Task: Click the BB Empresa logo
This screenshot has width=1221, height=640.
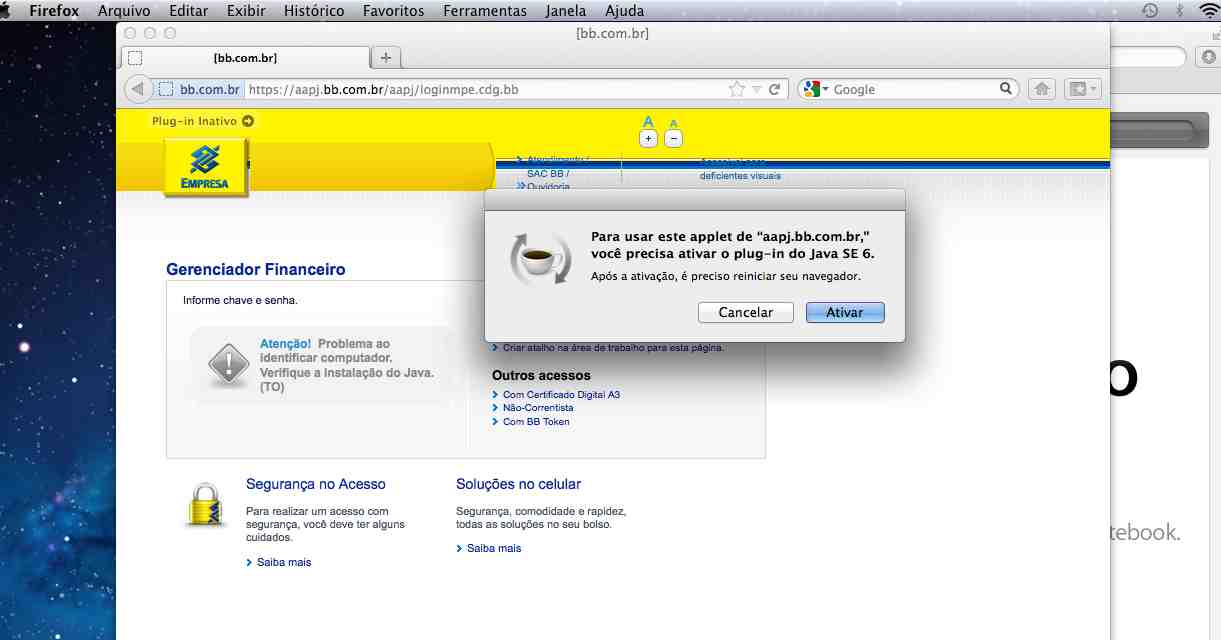Action: pos(206,168)
